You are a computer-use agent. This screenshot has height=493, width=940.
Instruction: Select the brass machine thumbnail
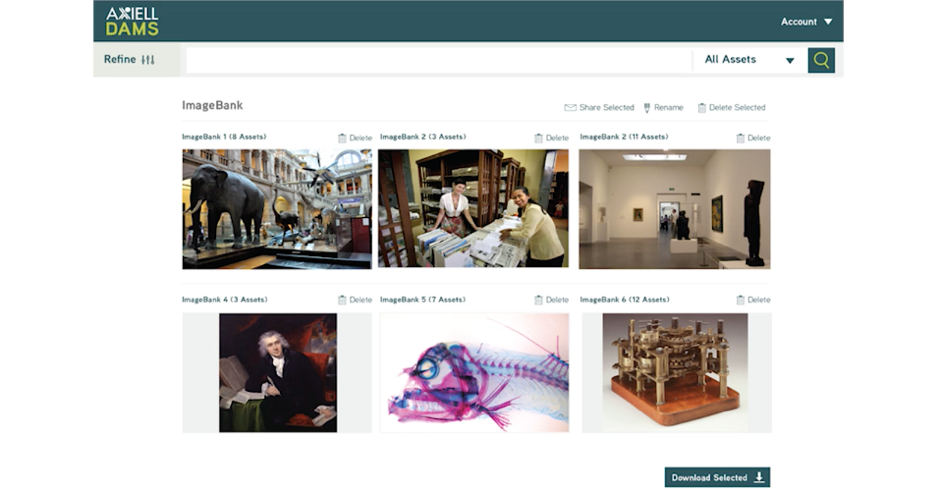(676, 372)
